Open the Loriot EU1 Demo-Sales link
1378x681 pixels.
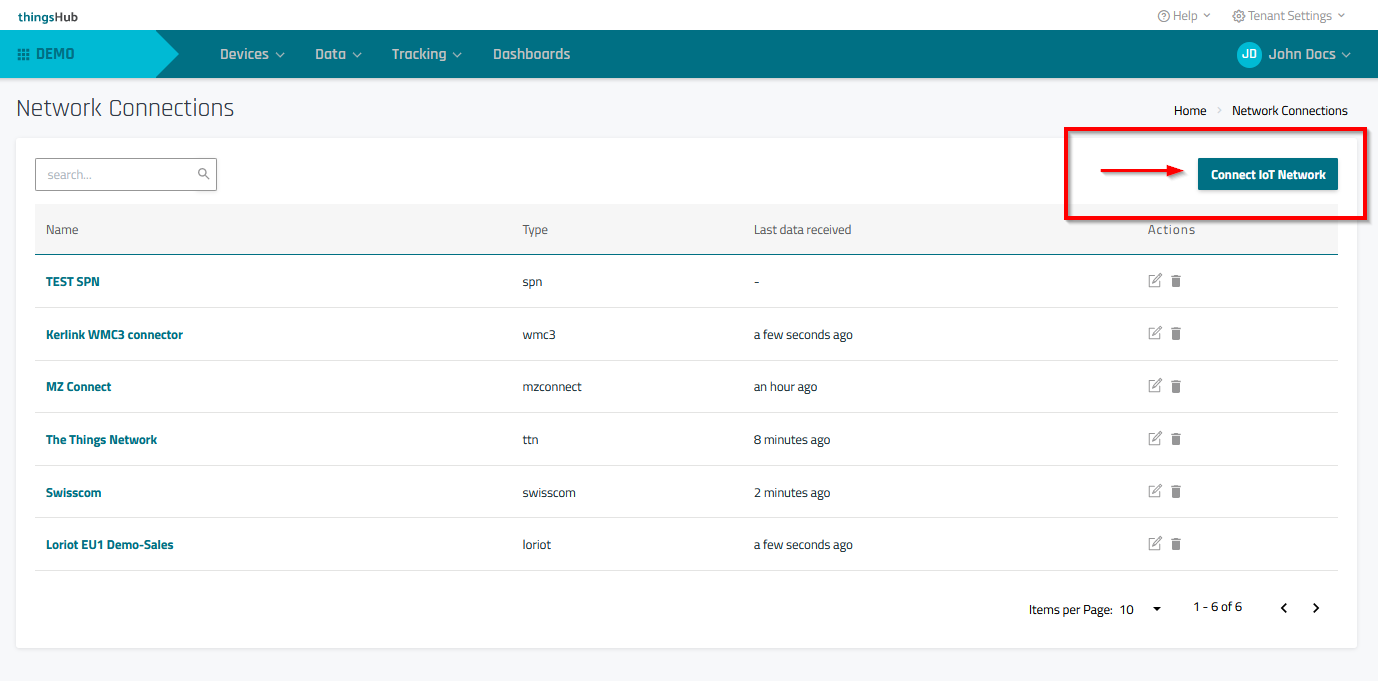click(x=110, y=545)
